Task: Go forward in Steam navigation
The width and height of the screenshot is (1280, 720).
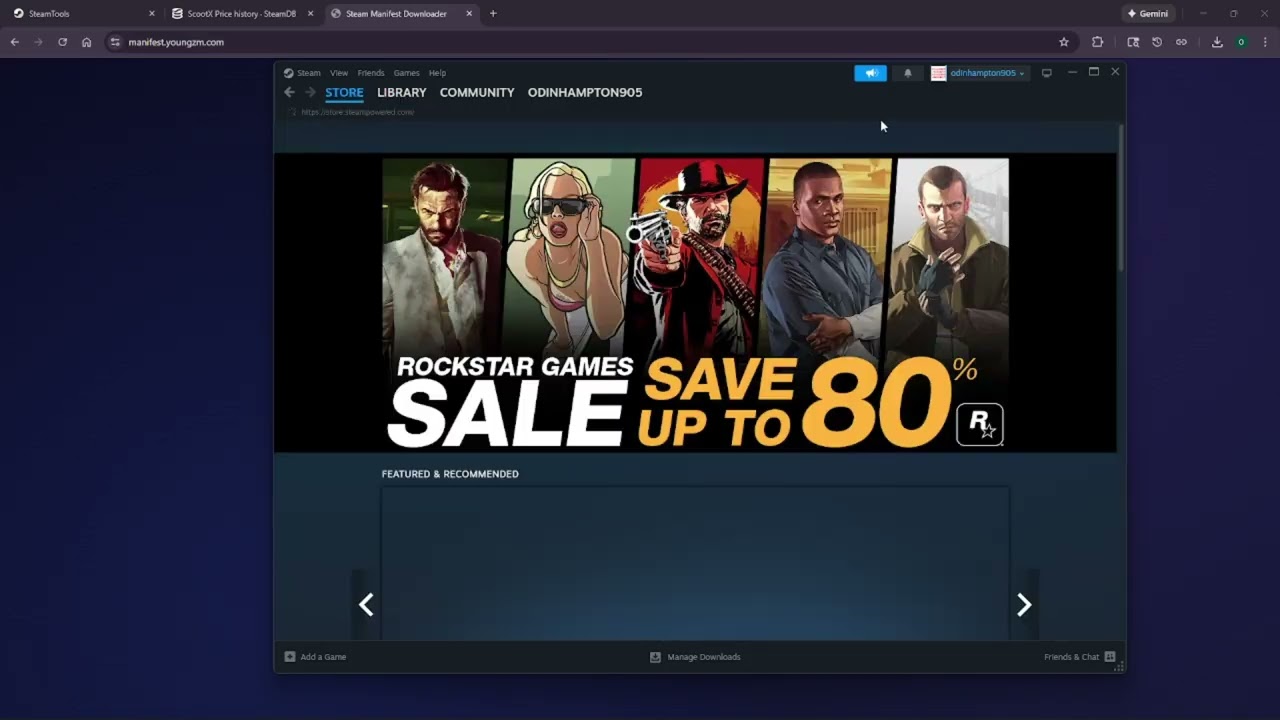Action: coord(310,92)
